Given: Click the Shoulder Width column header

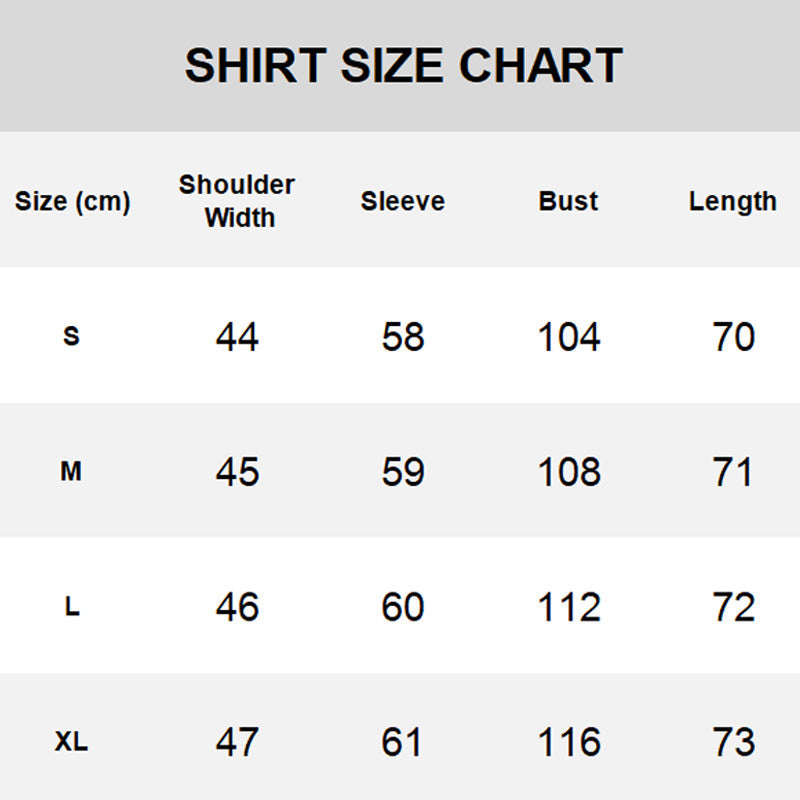Looking at the screenshot, I should 237,201.
